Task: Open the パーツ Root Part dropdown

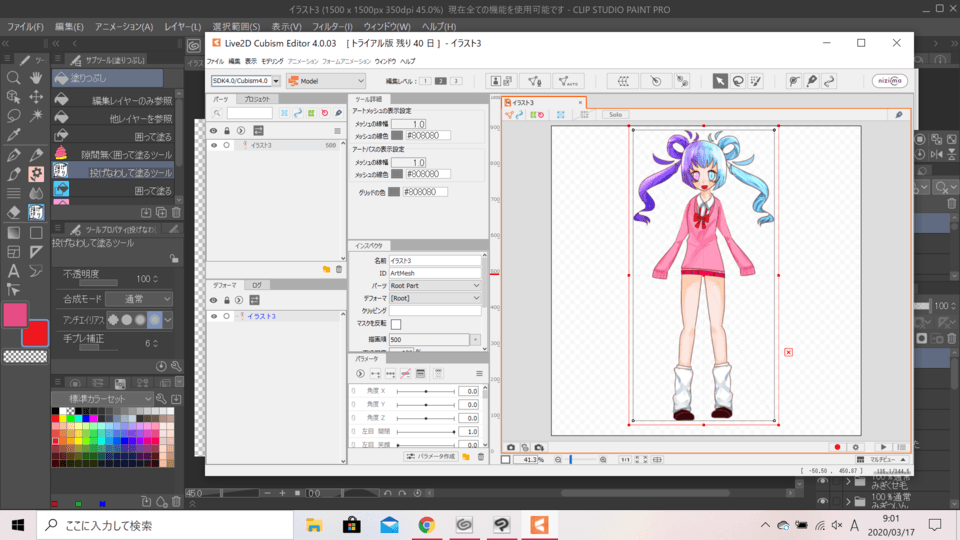Action: pos(435,286)
